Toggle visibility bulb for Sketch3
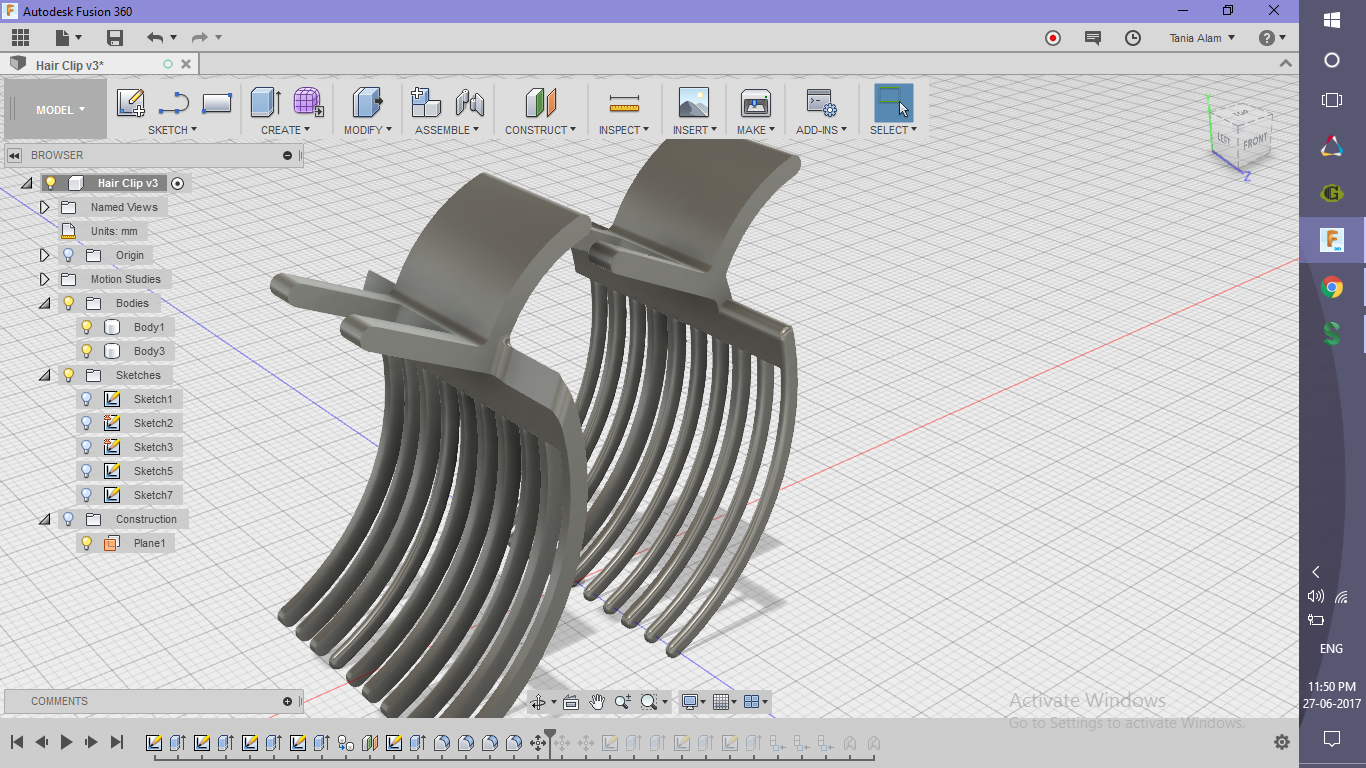Image resolution: width=1366 pixels, height=768 pixels. click(87, 447)
